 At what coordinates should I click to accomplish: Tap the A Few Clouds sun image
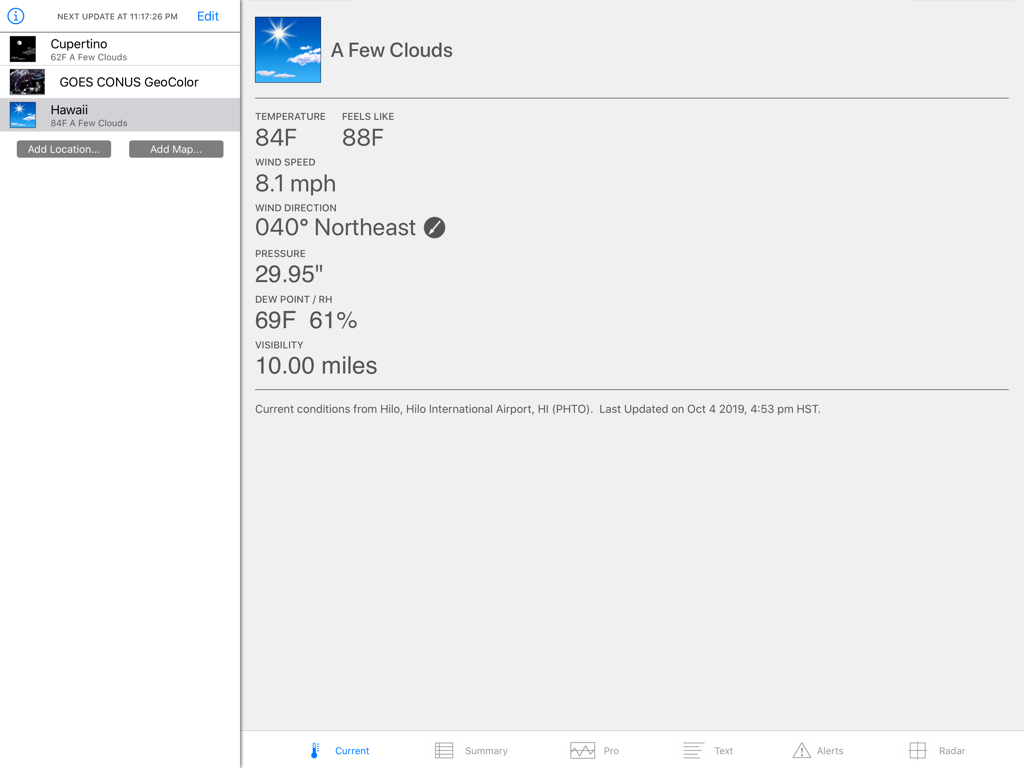(x=287, y=49)
